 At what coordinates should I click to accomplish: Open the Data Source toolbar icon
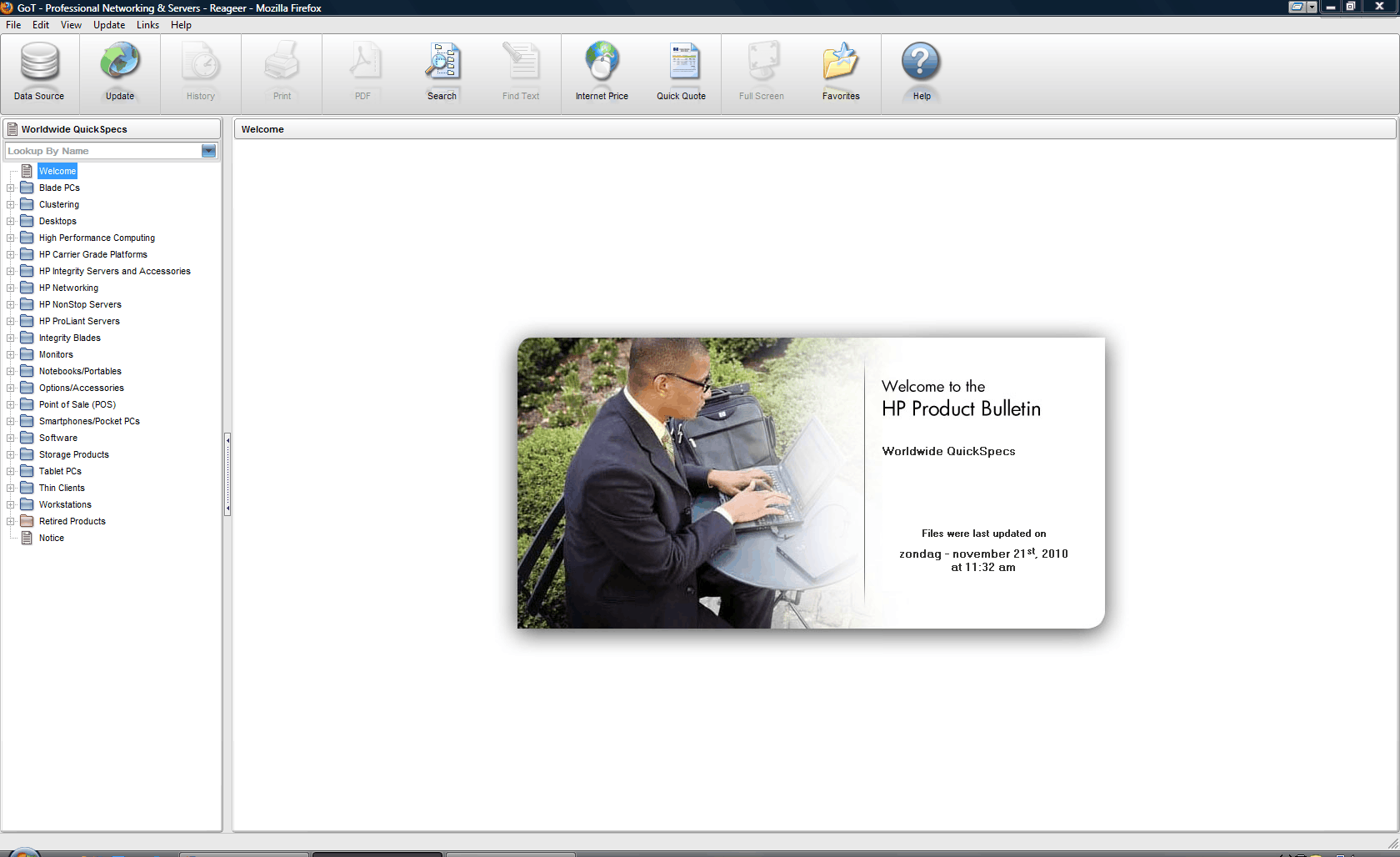click(39, 63)
